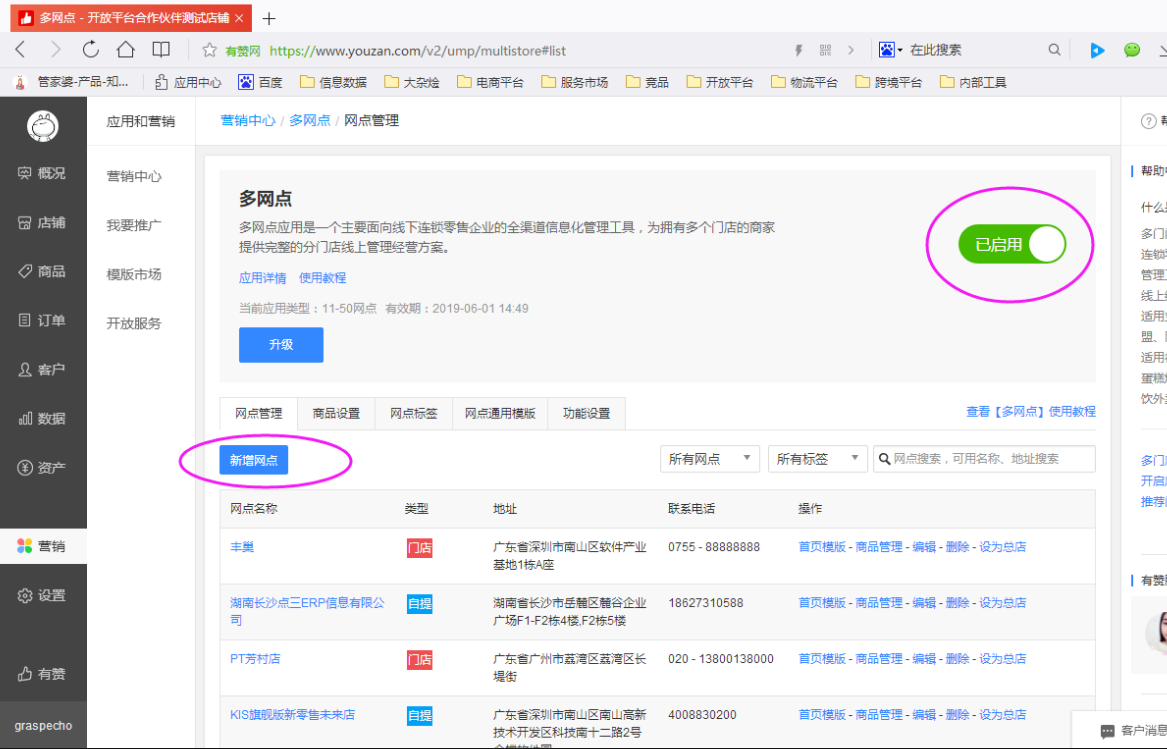1167x749 pixels.
Task: Open the 所有网点 filter dropdown
Action: pos(709,459)
